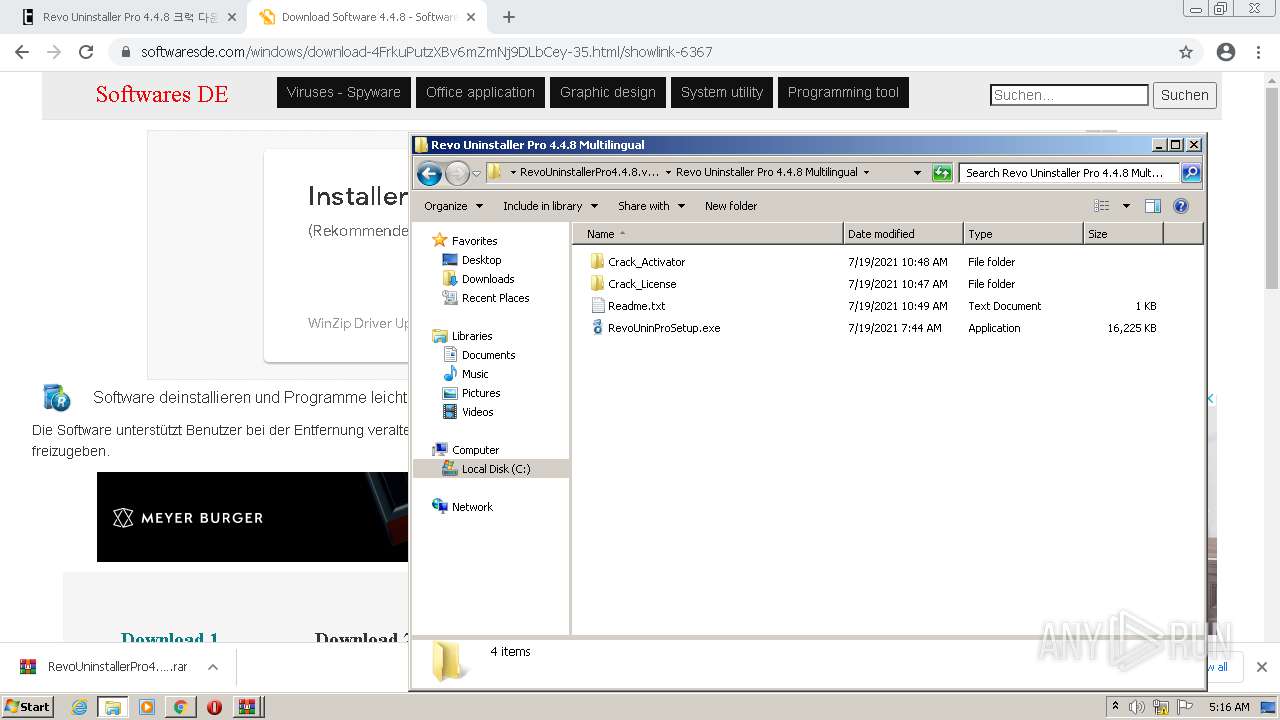
Task: Open System utility category
Action: [722, 92]
